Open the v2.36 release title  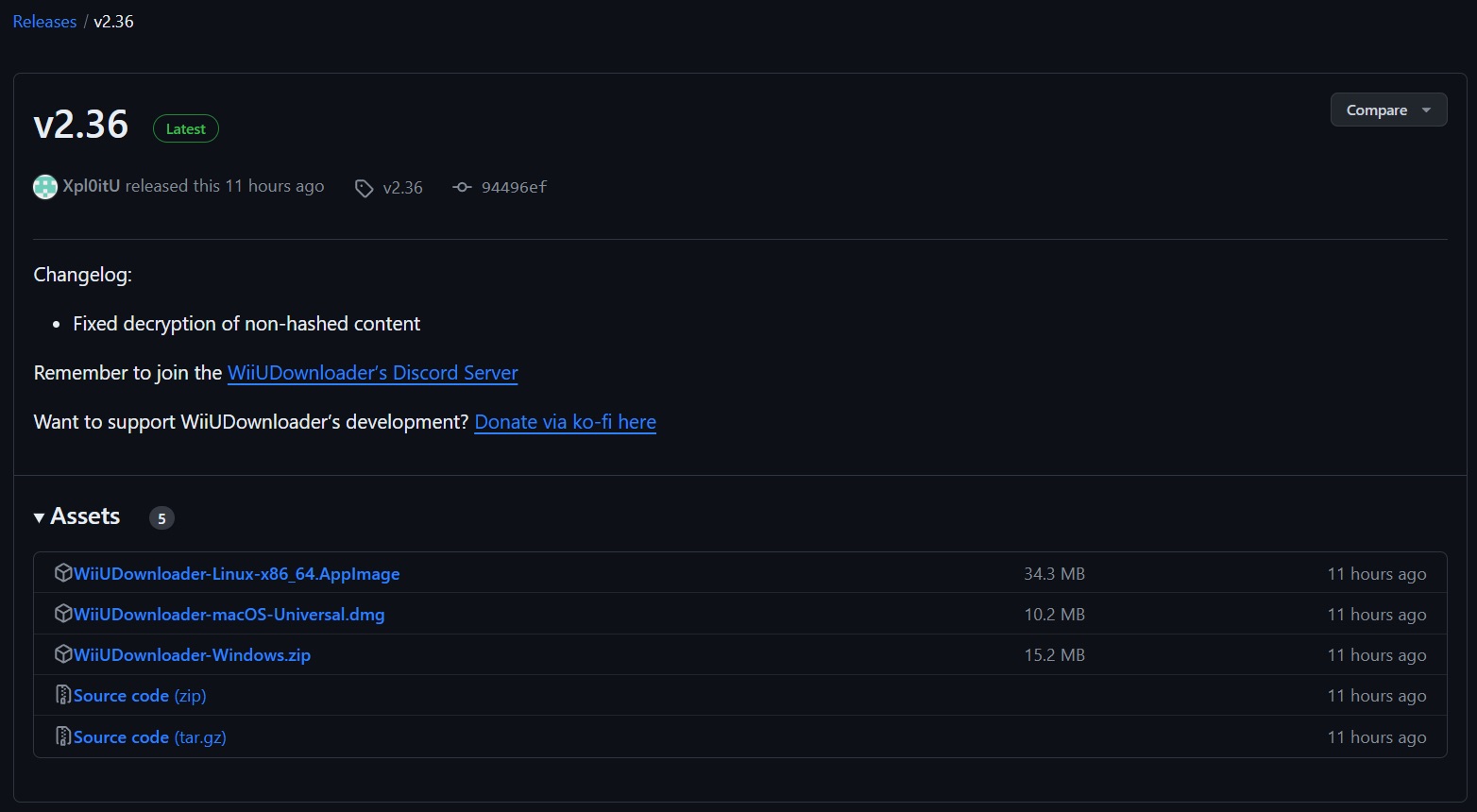point(81,125)
